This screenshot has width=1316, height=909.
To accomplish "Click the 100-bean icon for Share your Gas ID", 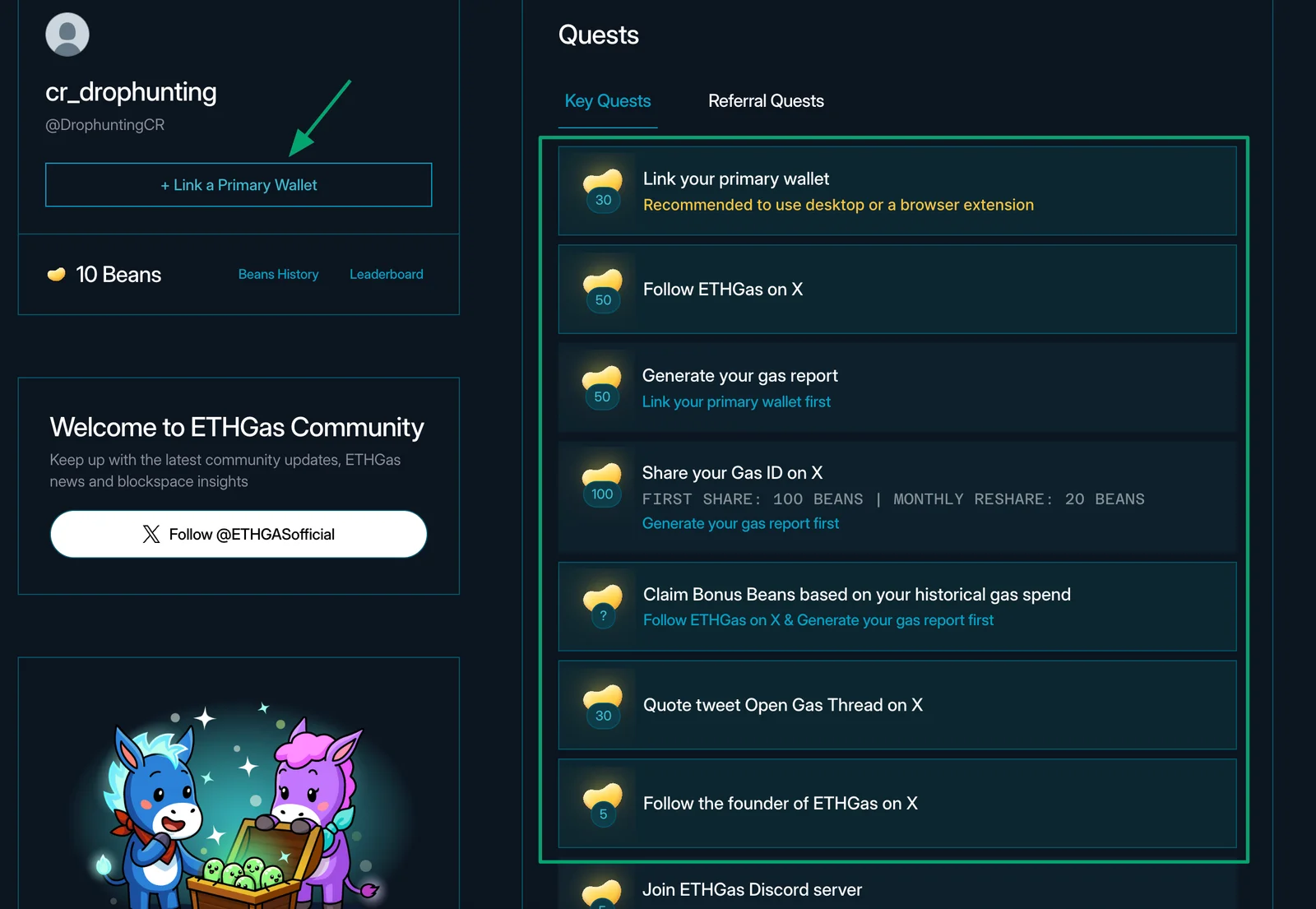I will coord(602,485).
